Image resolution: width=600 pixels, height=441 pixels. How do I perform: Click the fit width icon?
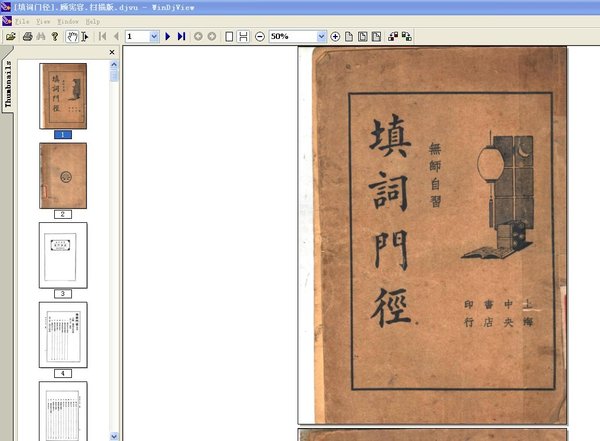pos(377,36)
